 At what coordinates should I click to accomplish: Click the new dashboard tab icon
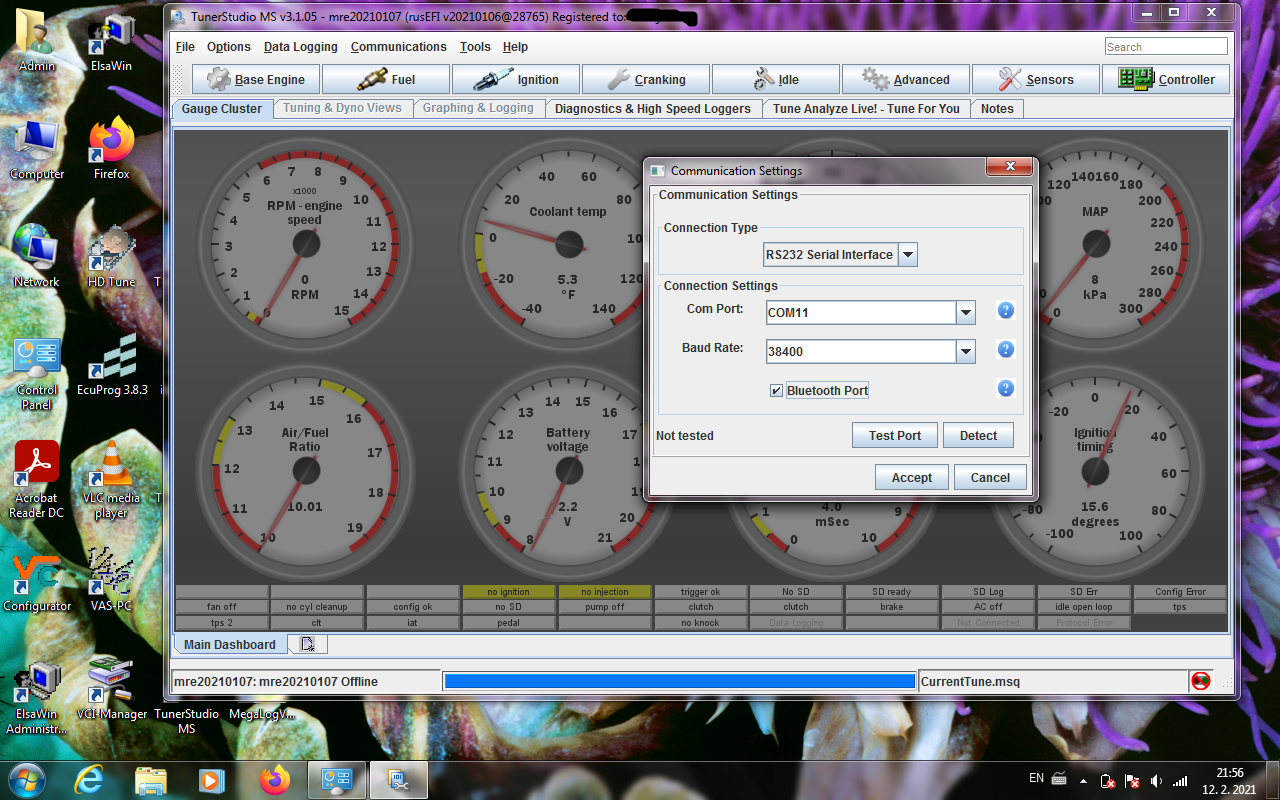pos(308,644)
